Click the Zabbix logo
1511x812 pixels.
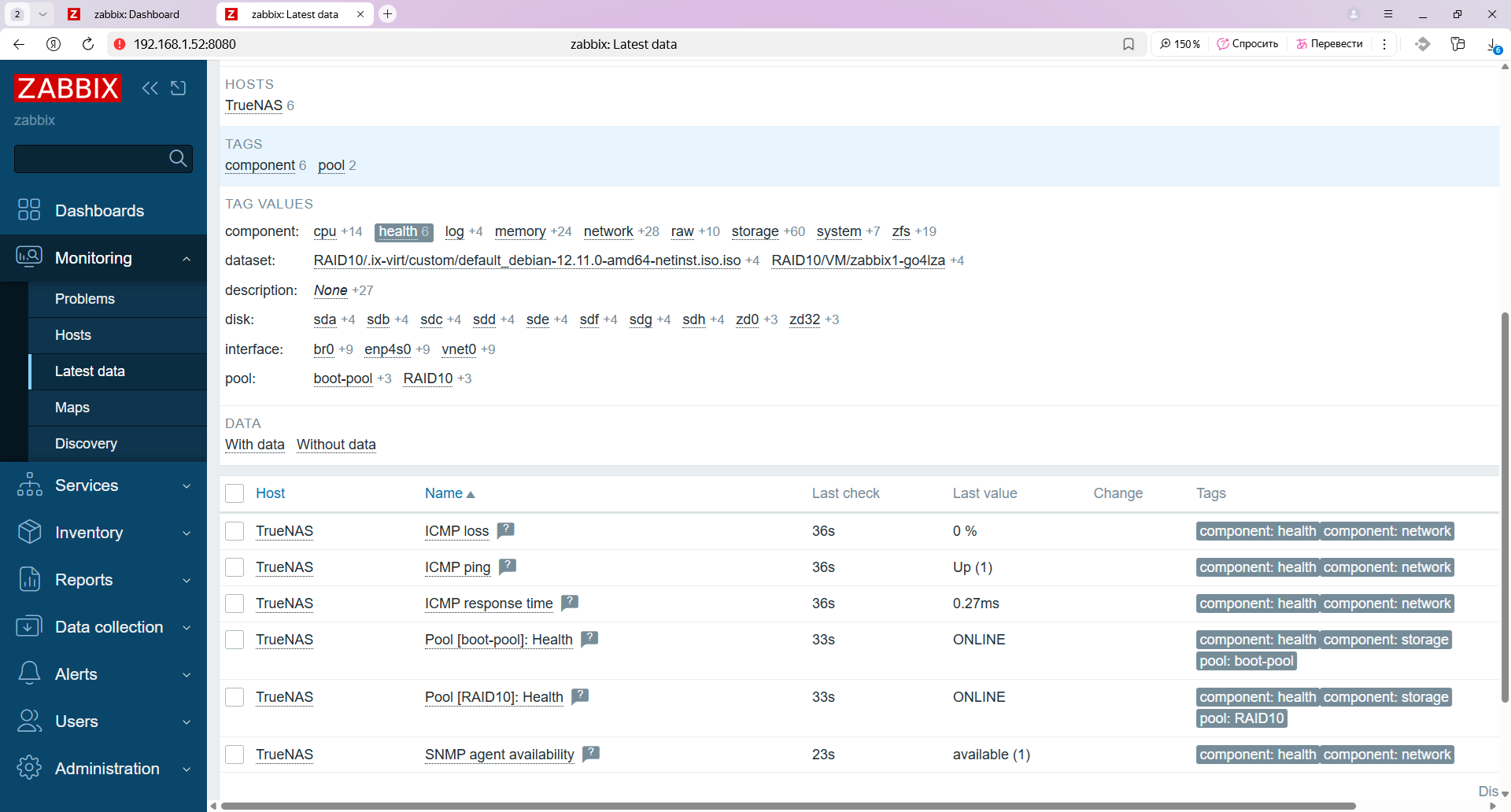(x=68, y=88)
